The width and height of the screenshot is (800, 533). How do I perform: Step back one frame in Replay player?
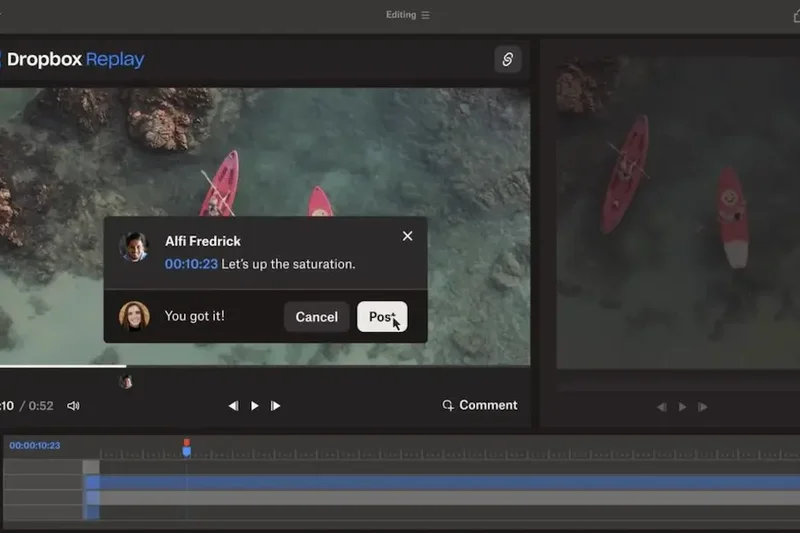click(233, 406)
